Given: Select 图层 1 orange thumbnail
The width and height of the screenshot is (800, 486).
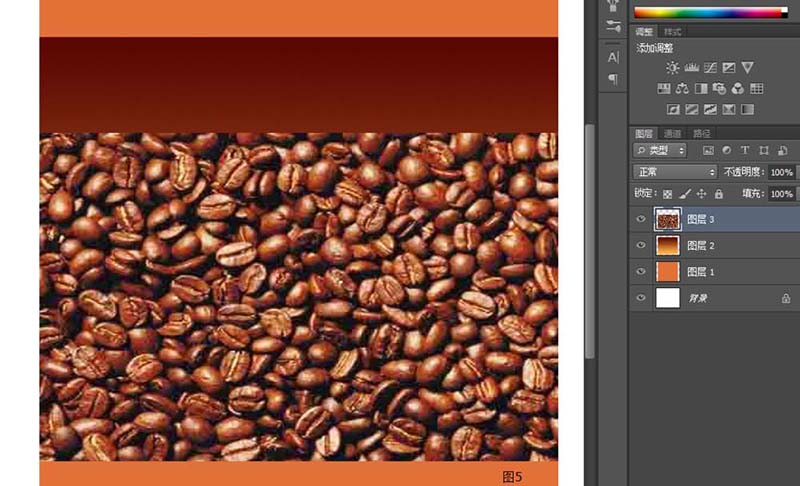Looking at the screenshot, I should pos(667,271).
